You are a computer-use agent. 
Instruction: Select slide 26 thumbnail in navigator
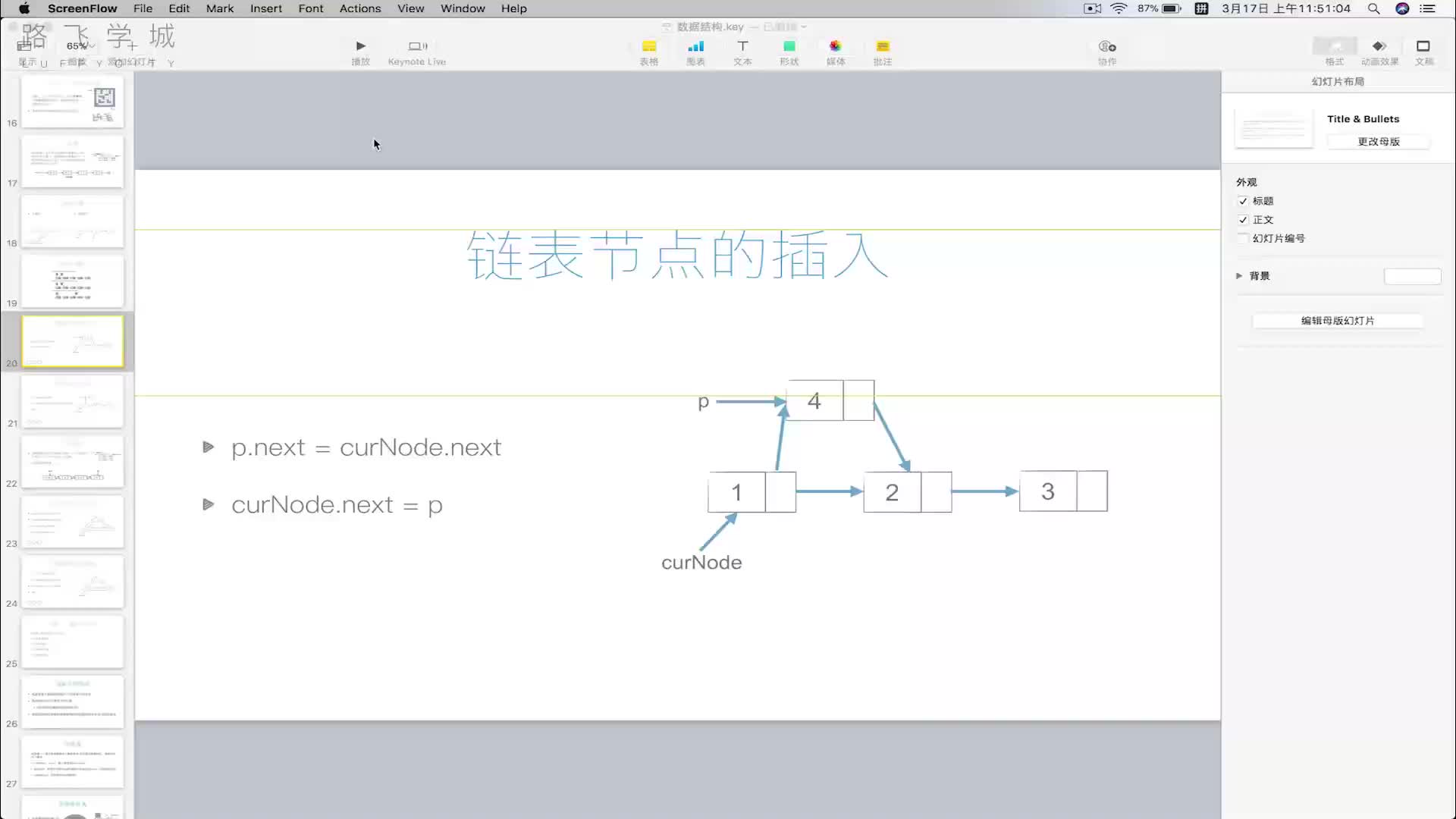click(73, 702)
